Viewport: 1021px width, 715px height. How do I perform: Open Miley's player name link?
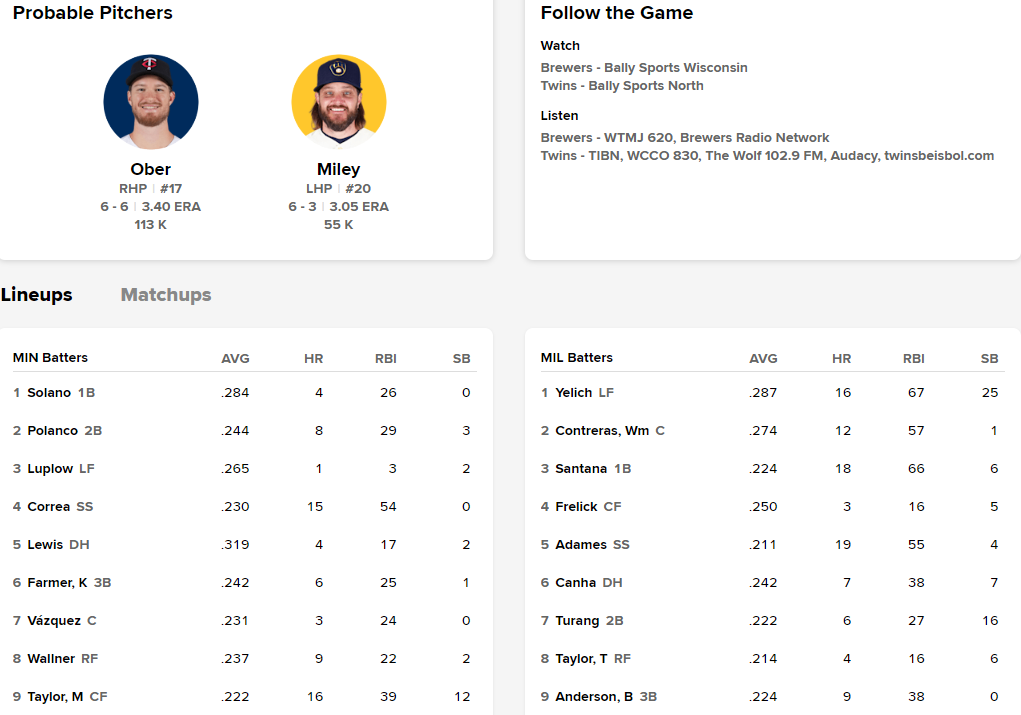pyautogui.click(x=338, y=169)
